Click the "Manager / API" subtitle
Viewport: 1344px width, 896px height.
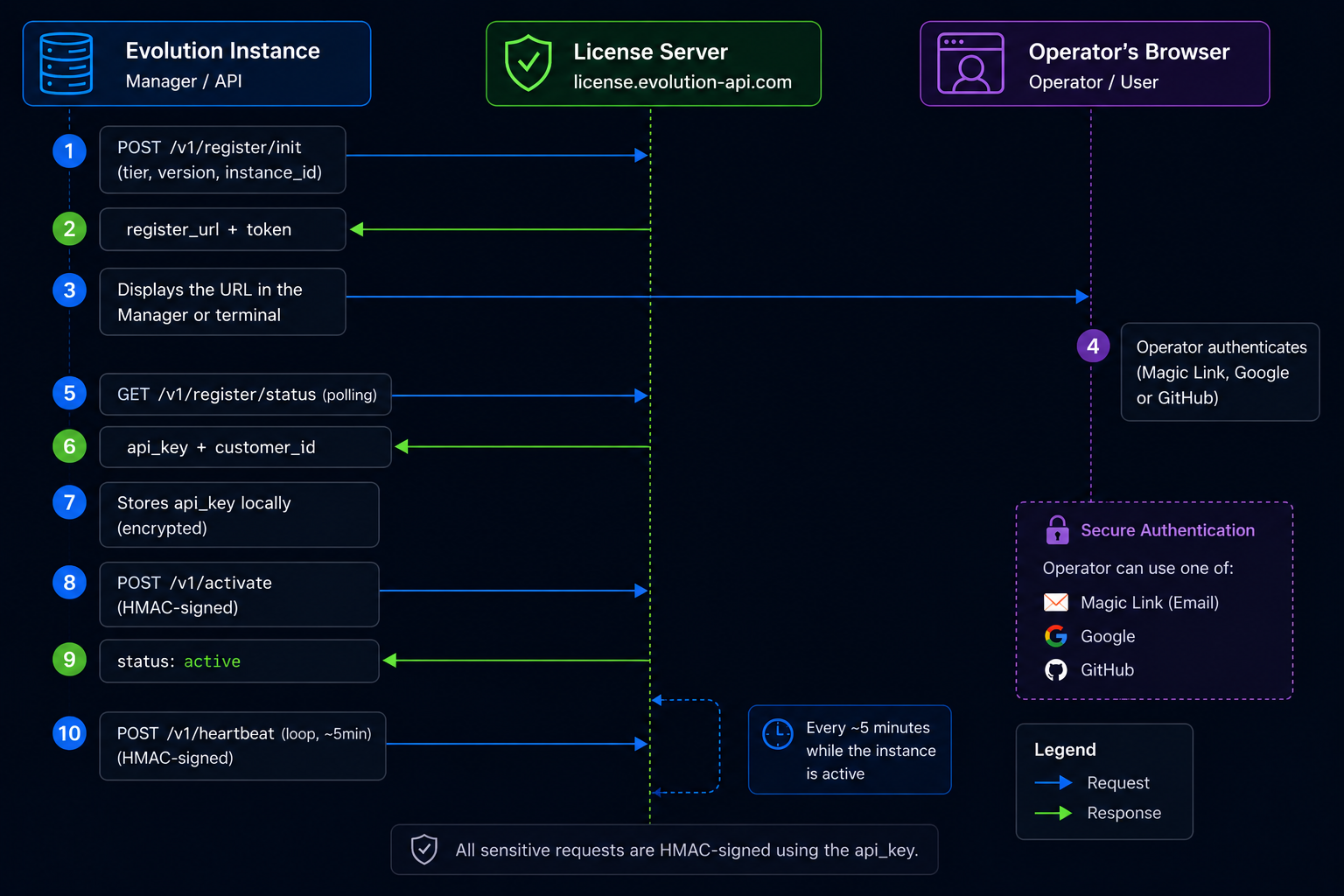tap(184, 81)
